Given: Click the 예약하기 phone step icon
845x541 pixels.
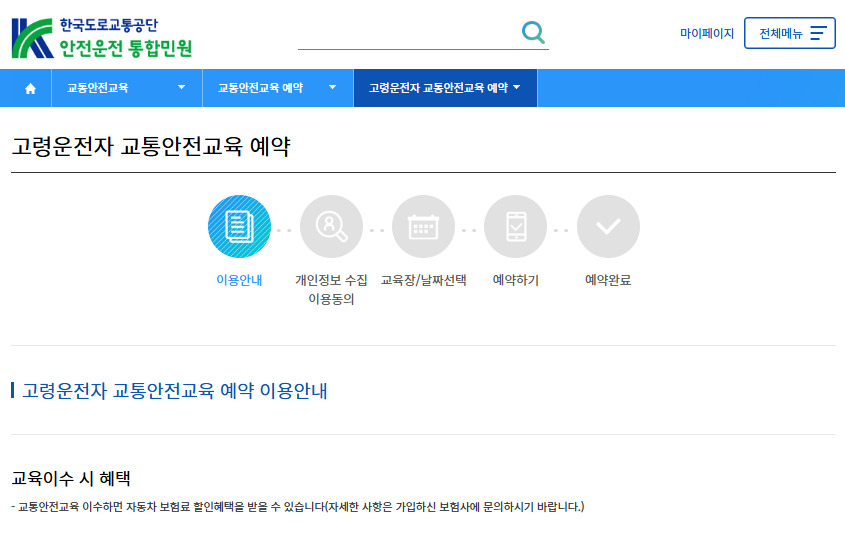Looking at the screenshot, I should coord(515,227).
